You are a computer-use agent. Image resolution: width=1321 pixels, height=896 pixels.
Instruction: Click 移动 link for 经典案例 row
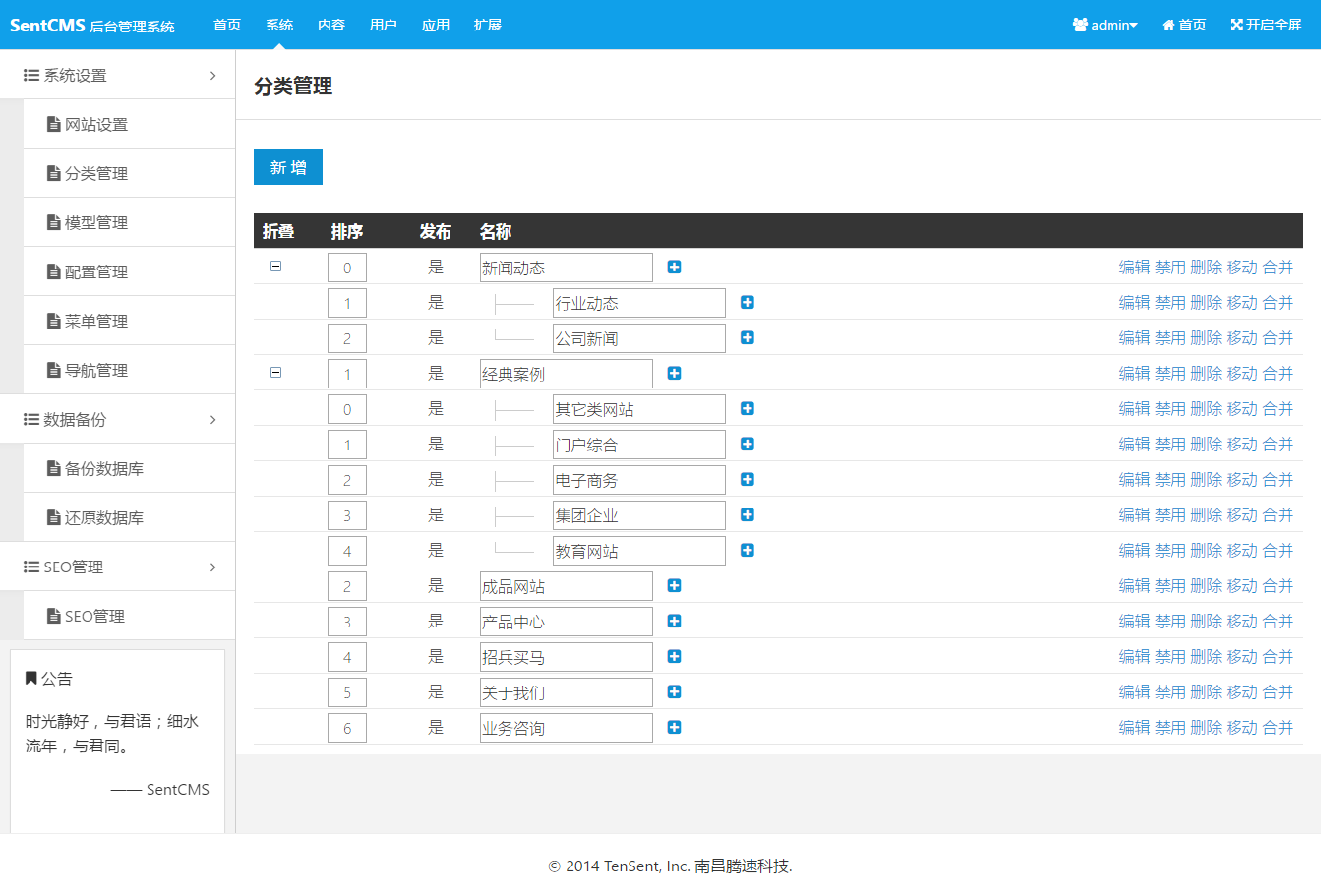pos(1242,373)
